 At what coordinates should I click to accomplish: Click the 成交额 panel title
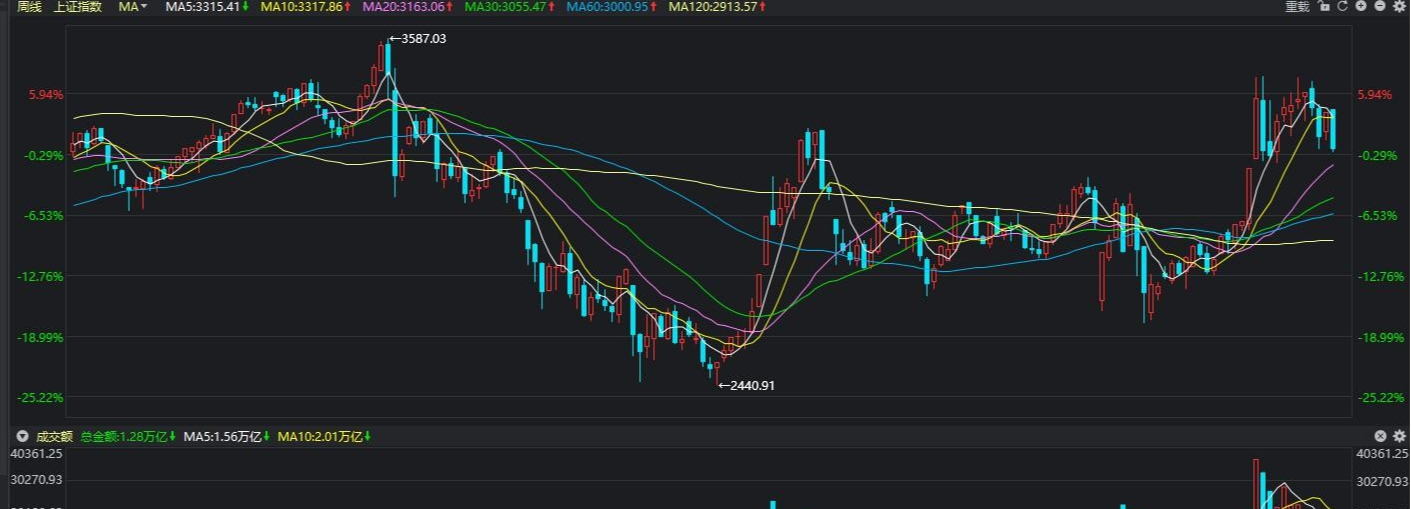54,436
